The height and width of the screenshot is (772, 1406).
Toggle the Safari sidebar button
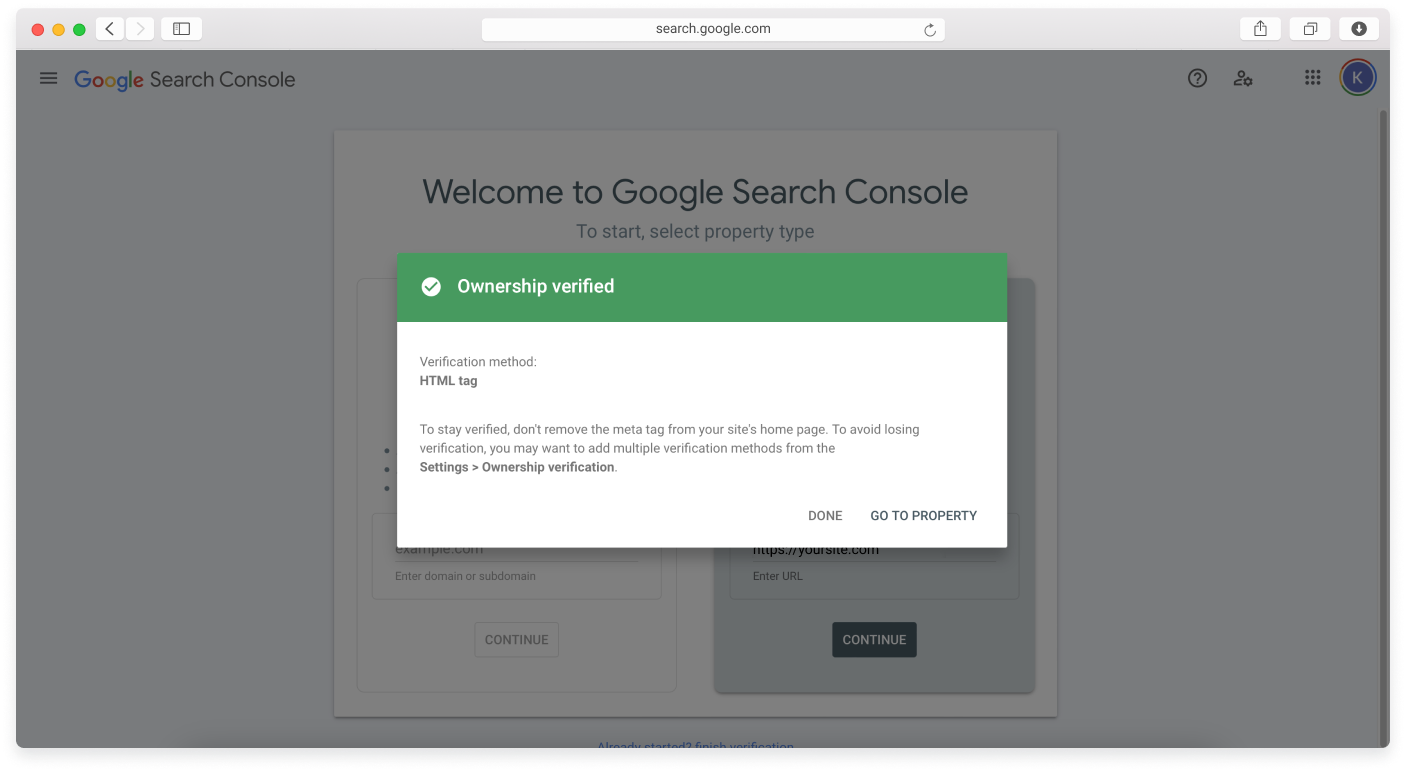(181, 29)
